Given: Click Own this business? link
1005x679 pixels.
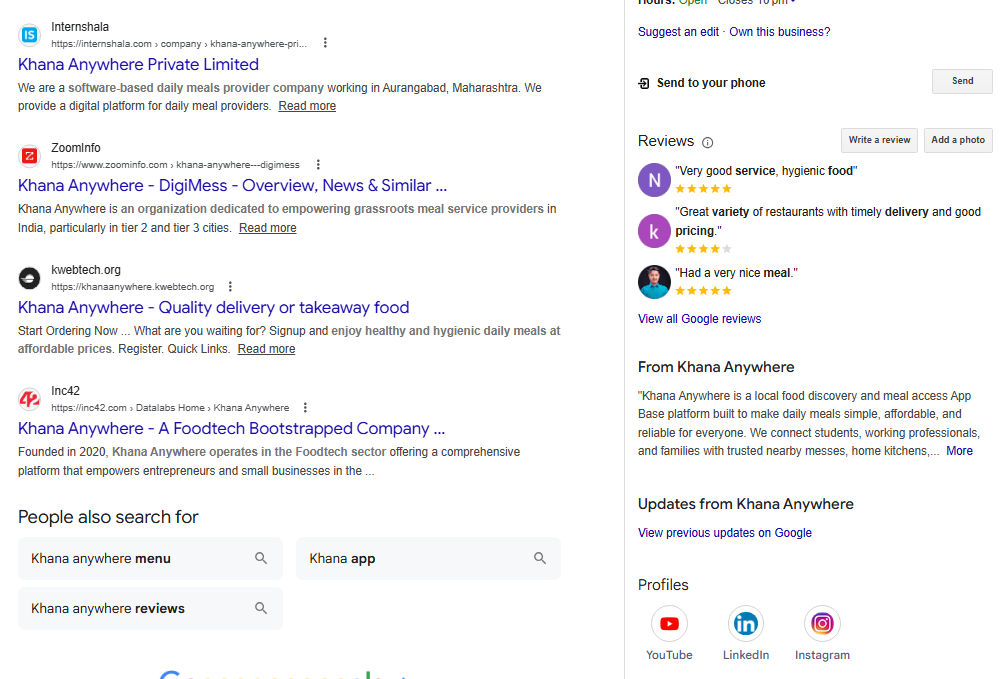Looking at the screenshot, I should (x=779, y=32).
